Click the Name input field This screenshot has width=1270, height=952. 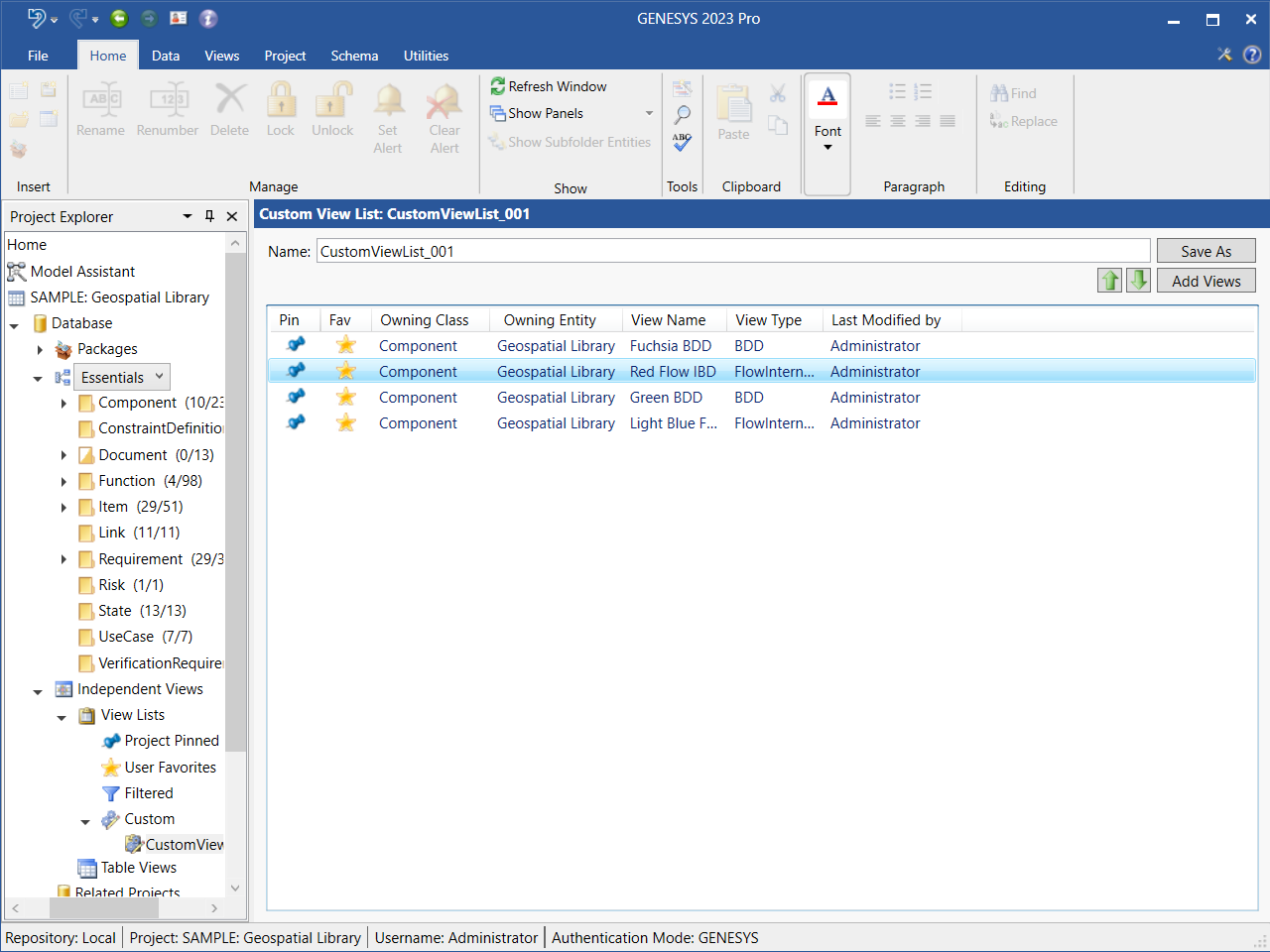(x=732, y=251)
